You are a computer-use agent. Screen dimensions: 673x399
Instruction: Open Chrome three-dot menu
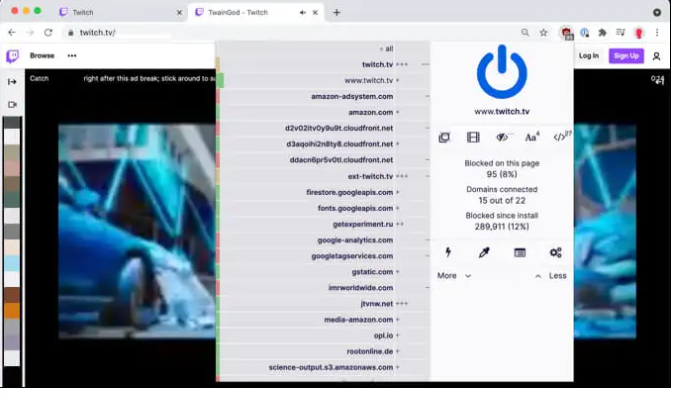coord(657,33)
